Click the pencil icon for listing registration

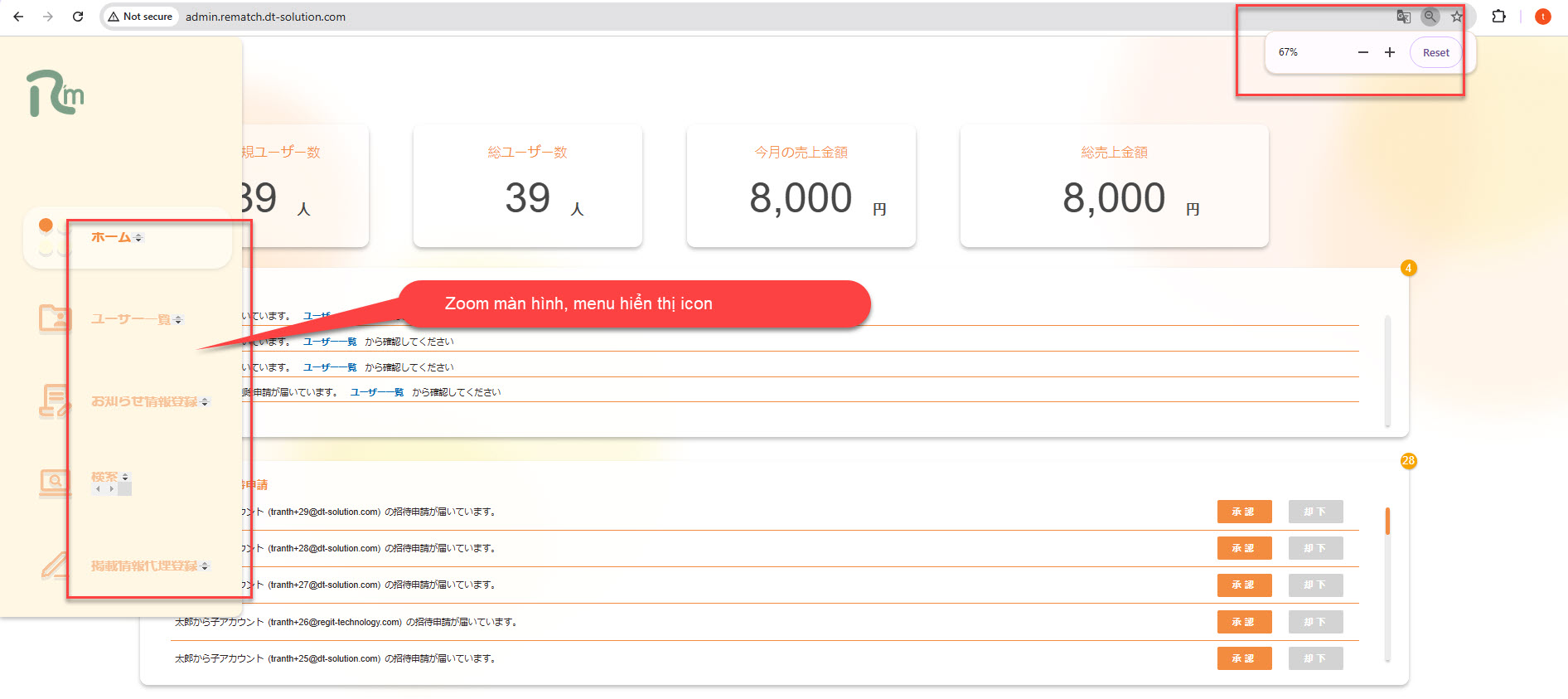click(x=55, y=566)
